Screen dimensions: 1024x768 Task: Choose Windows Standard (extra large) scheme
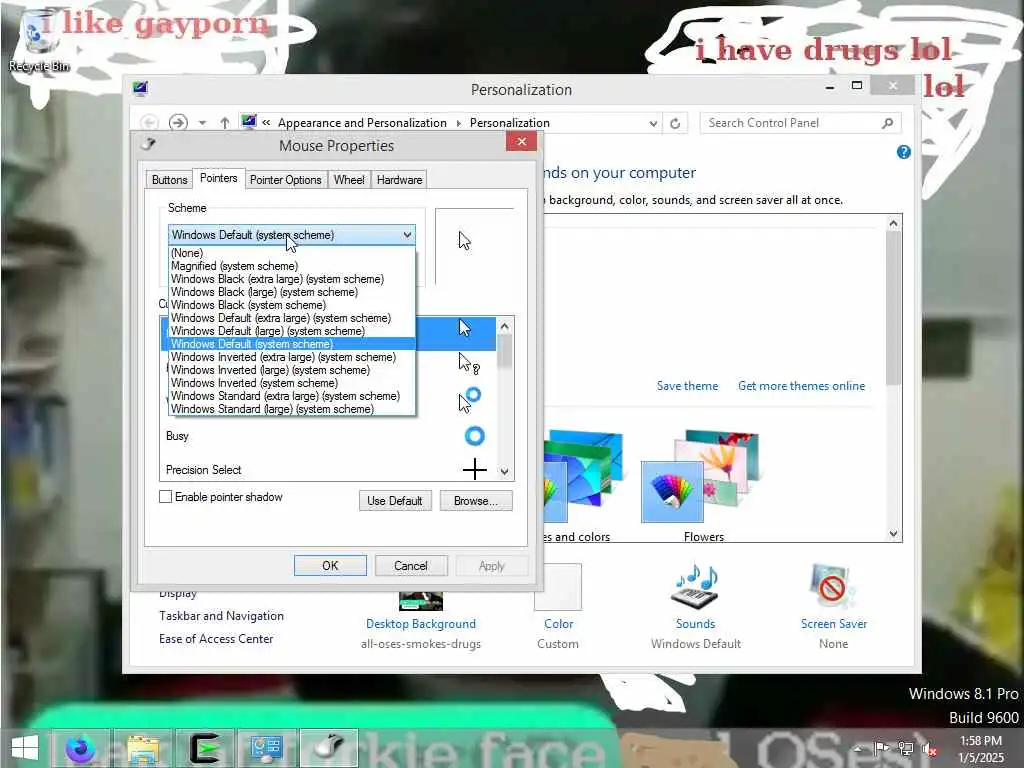point(292,396)
